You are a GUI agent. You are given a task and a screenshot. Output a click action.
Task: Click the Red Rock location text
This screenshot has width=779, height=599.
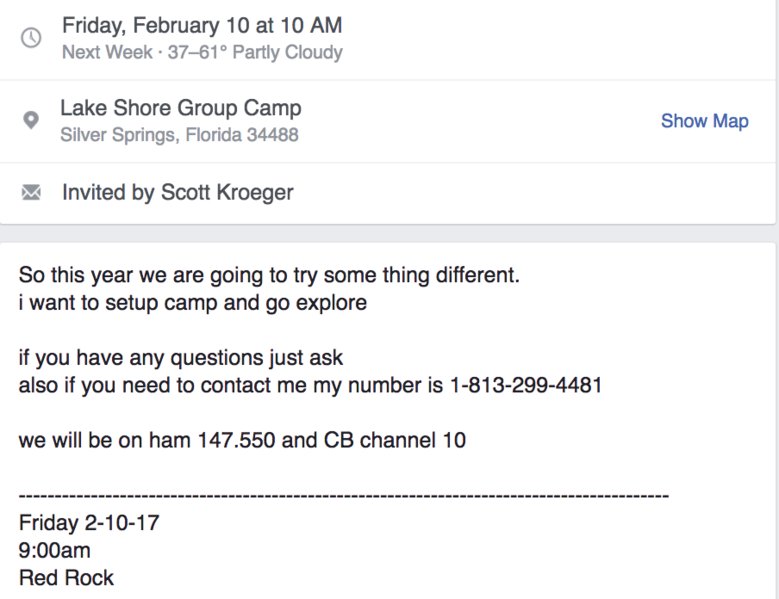click(66, 578)
